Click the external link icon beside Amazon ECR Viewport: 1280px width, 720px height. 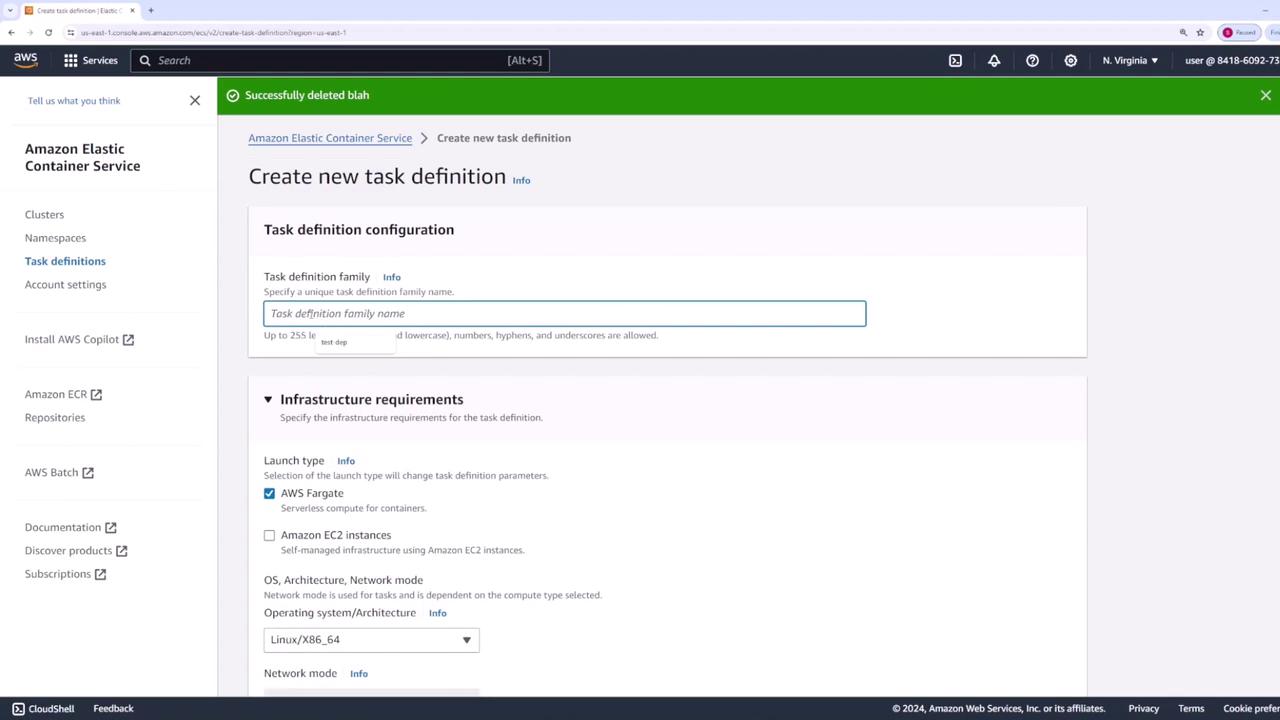pyautogui.click(x=96, y=395)
